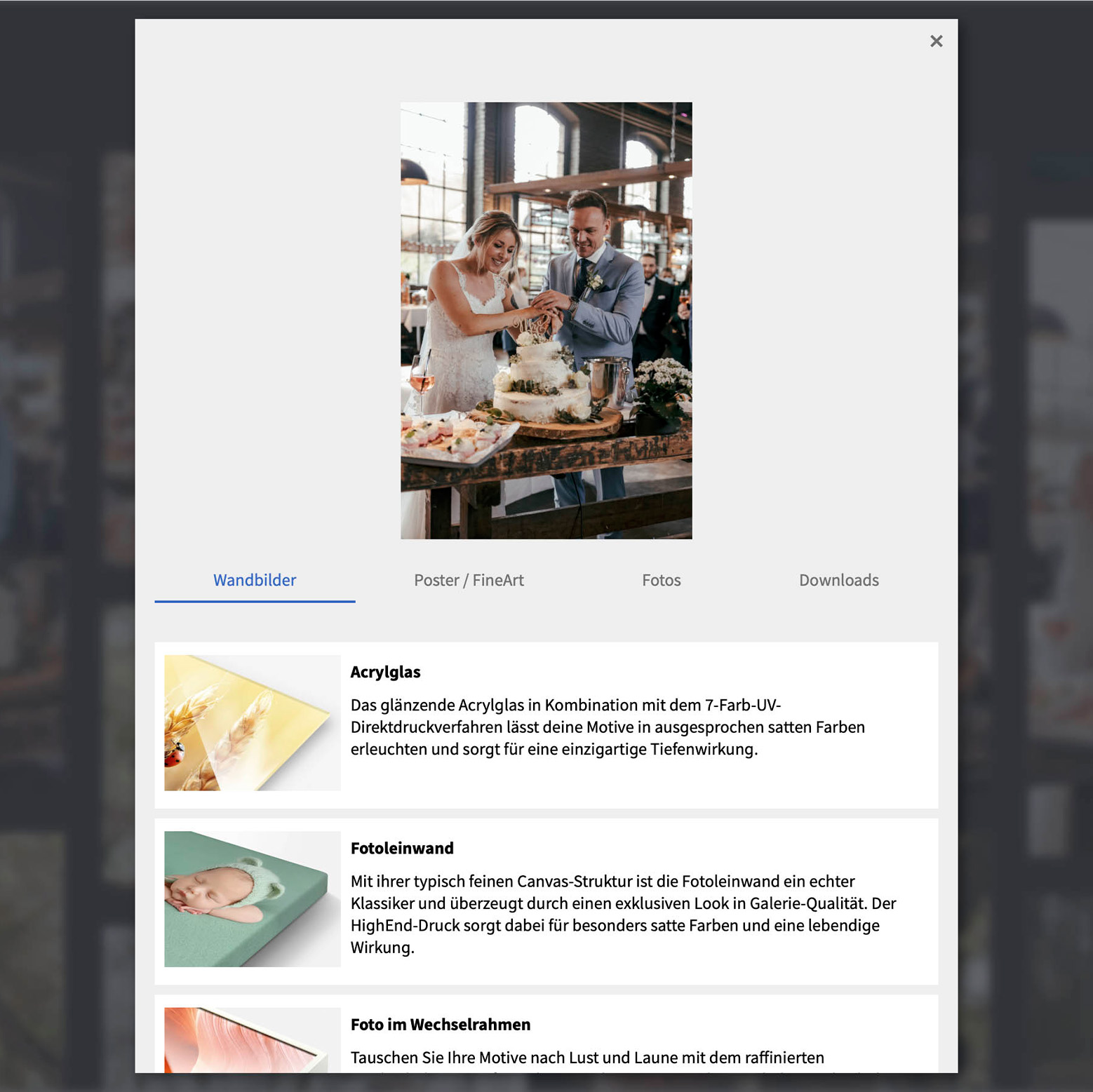Viewport: 1093px width, 1092px height.
Task: Select the Foto im Wechselrahmen heading
Action: pos(441,1025)
